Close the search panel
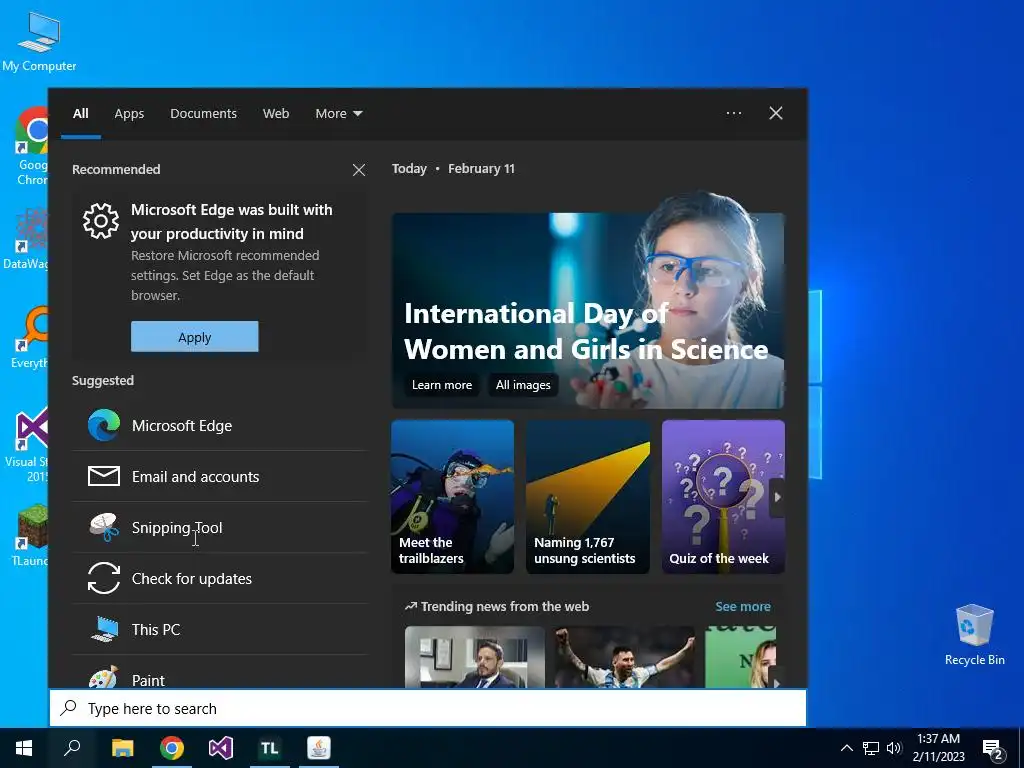 [776, 113]
